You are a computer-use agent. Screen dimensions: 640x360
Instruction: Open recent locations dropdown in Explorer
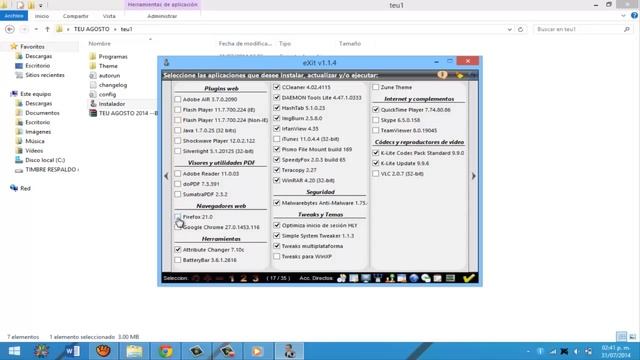click(x=36, y=29)
